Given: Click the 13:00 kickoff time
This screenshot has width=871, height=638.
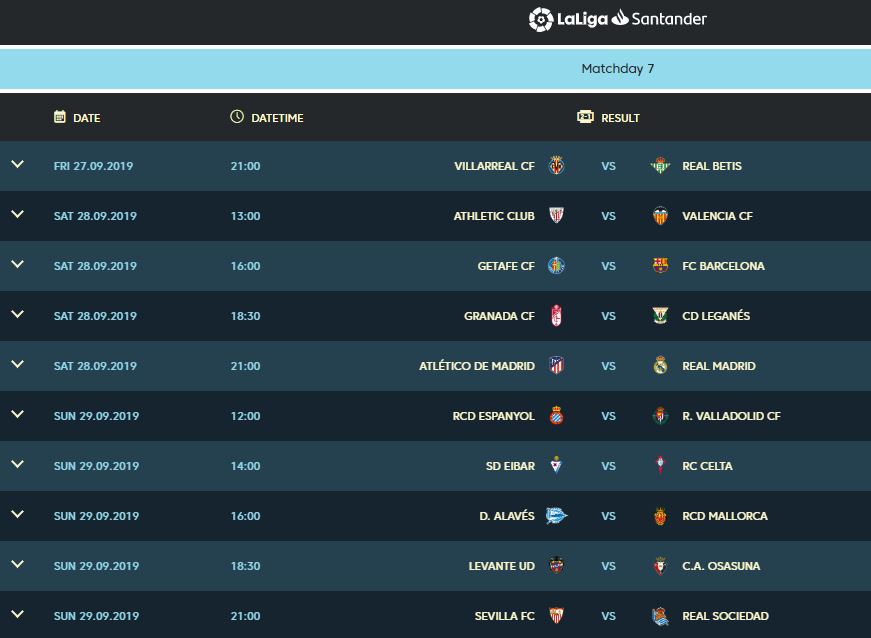Looking at the screenshot, I should pos(246,216).
